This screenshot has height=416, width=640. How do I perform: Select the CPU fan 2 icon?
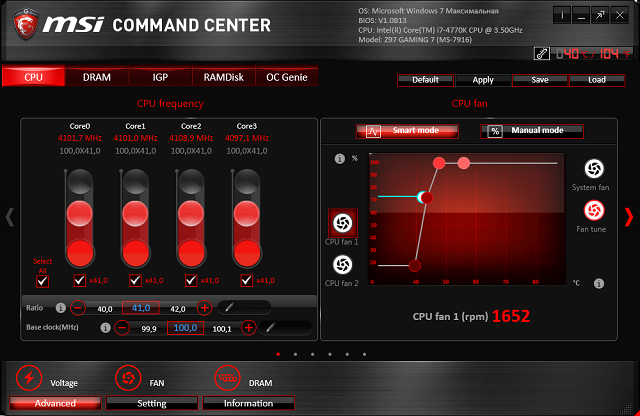coord(342,265)
